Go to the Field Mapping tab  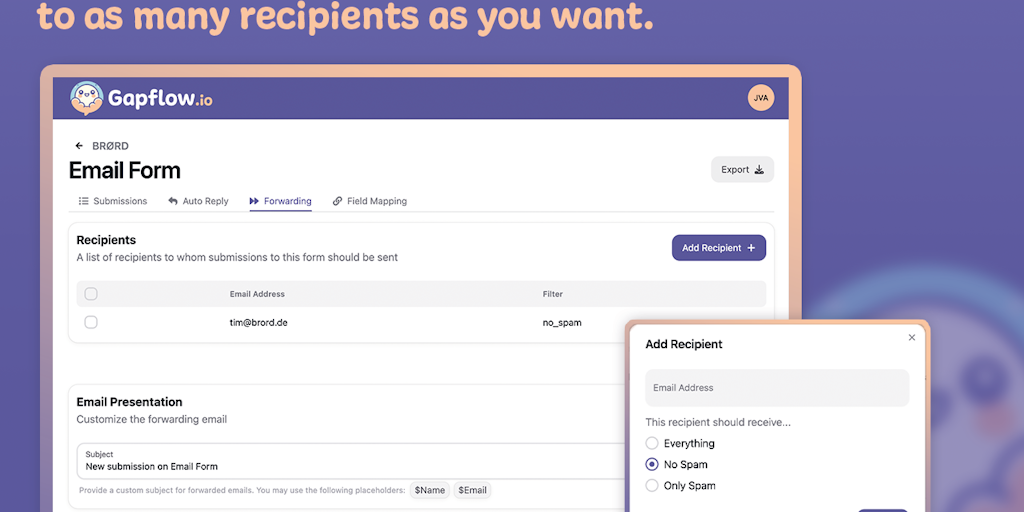376,201
